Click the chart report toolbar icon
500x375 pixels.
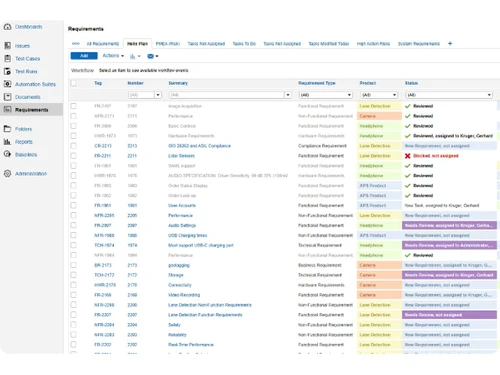click(x=132, y=56)
